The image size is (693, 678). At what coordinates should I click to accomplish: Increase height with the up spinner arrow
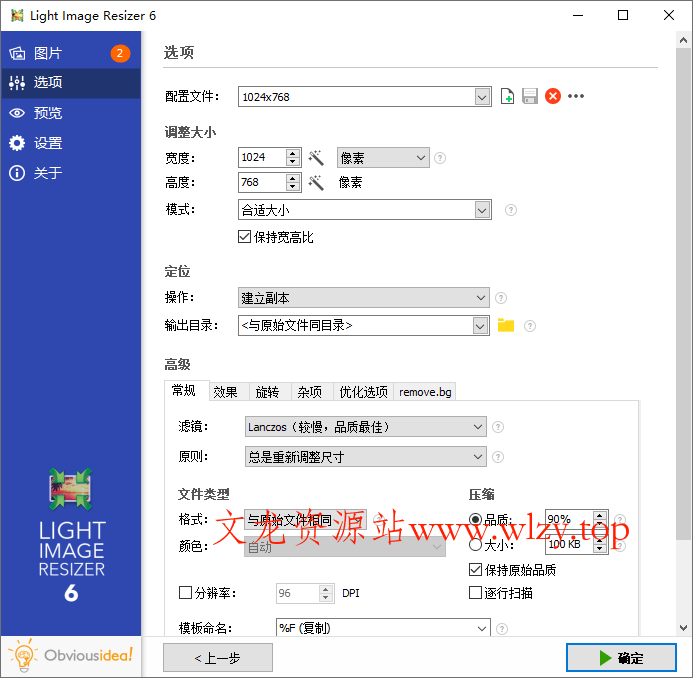(293, 178)
